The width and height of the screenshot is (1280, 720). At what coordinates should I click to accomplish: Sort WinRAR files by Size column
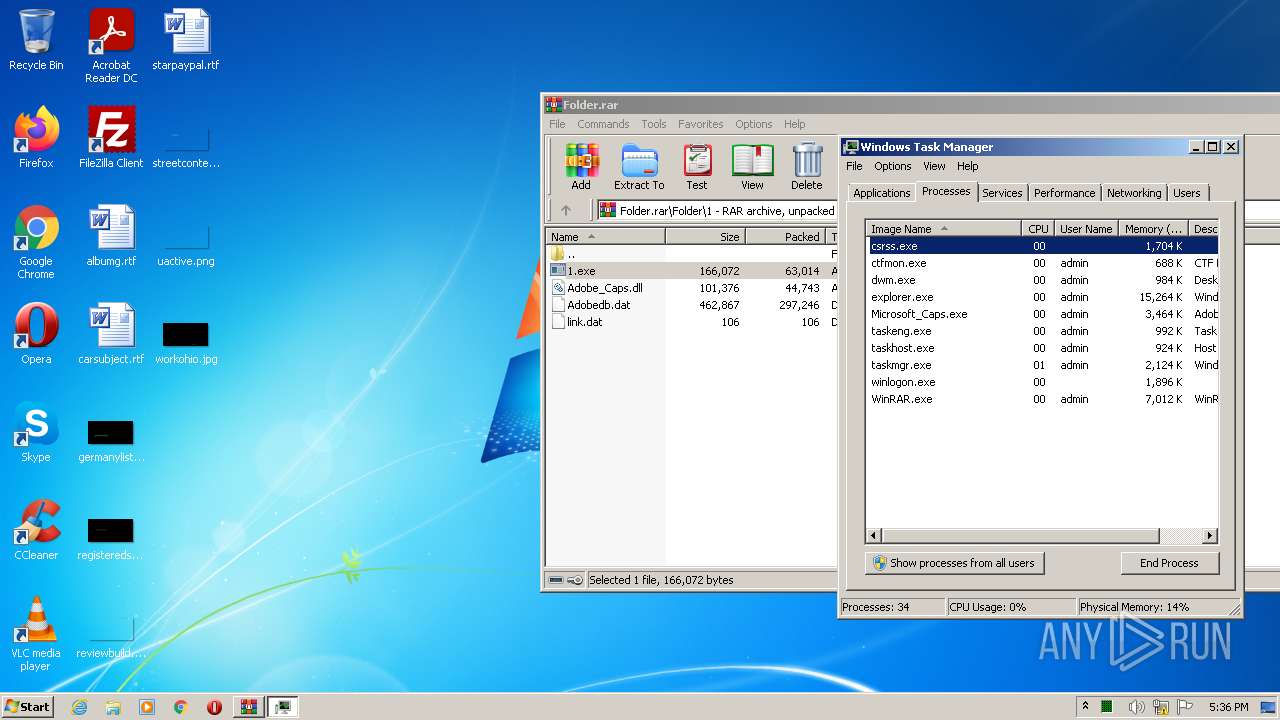point(705,237)
